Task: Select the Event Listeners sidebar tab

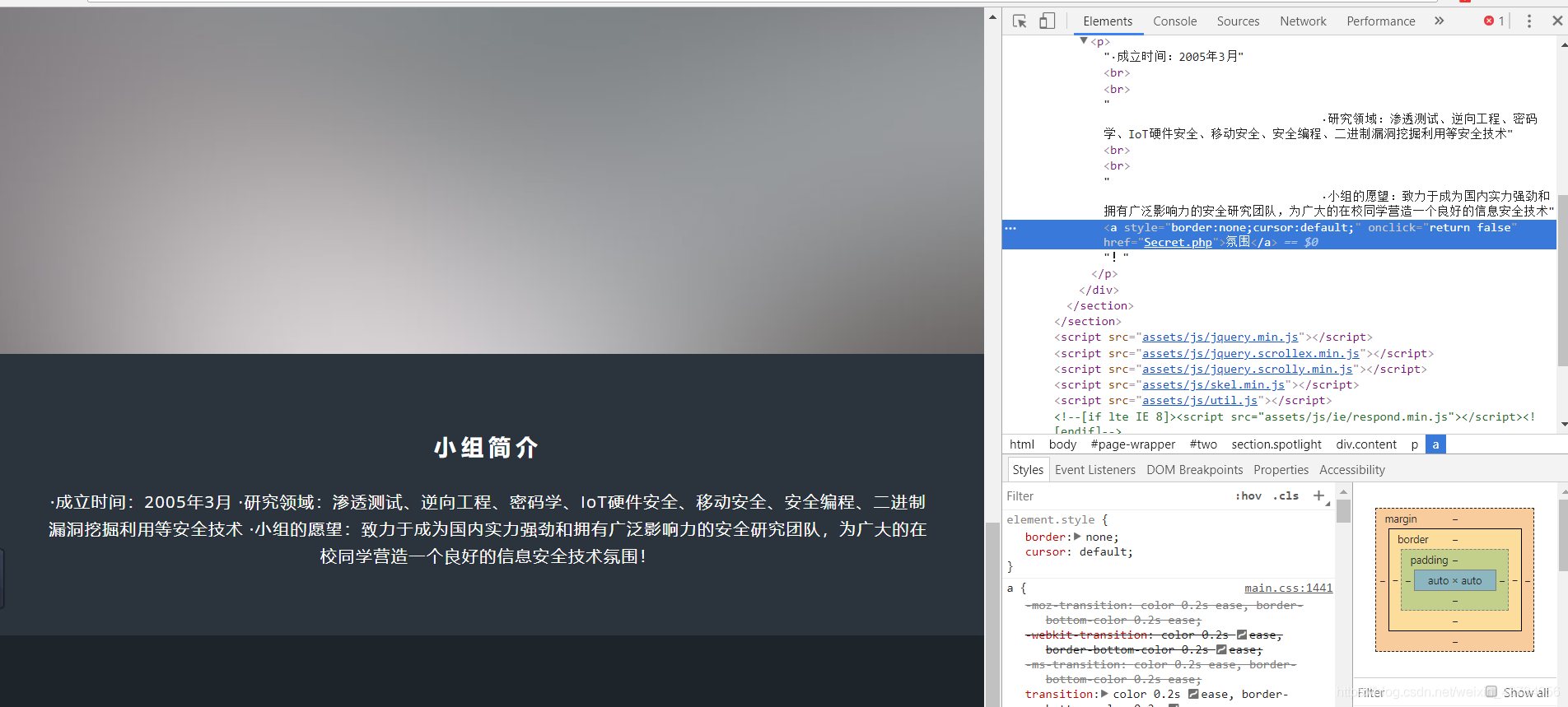Action: (x=1094, y=470)
